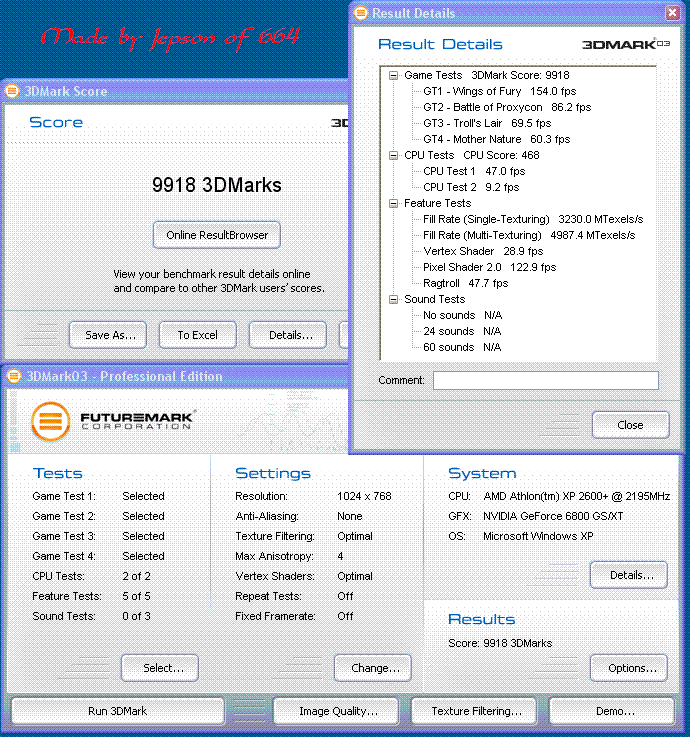This screenshot has width=690, height=737.
Task: Close the Result Details window with X
Action: (673, 13)
